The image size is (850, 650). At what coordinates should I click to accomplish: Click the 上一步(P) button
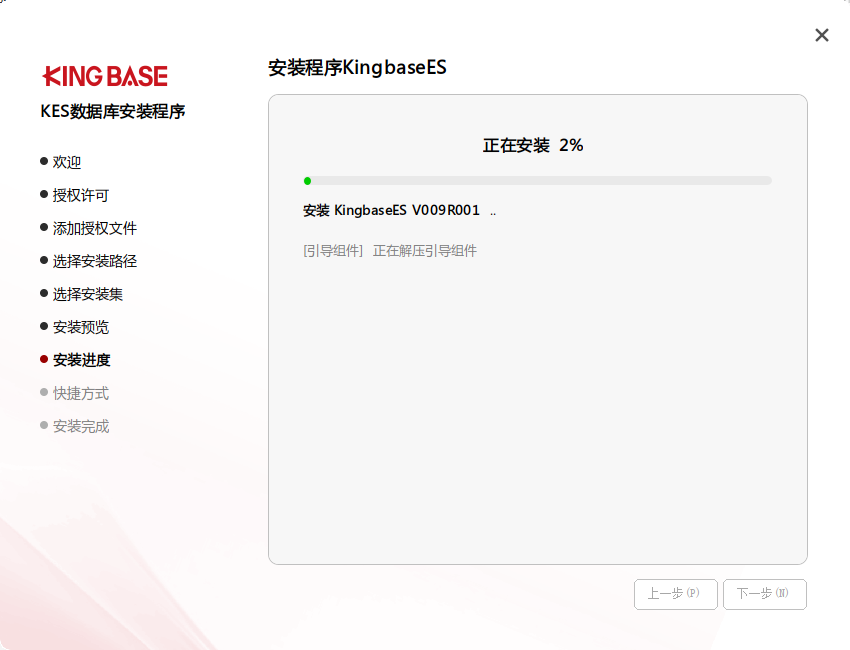[675, 594]
